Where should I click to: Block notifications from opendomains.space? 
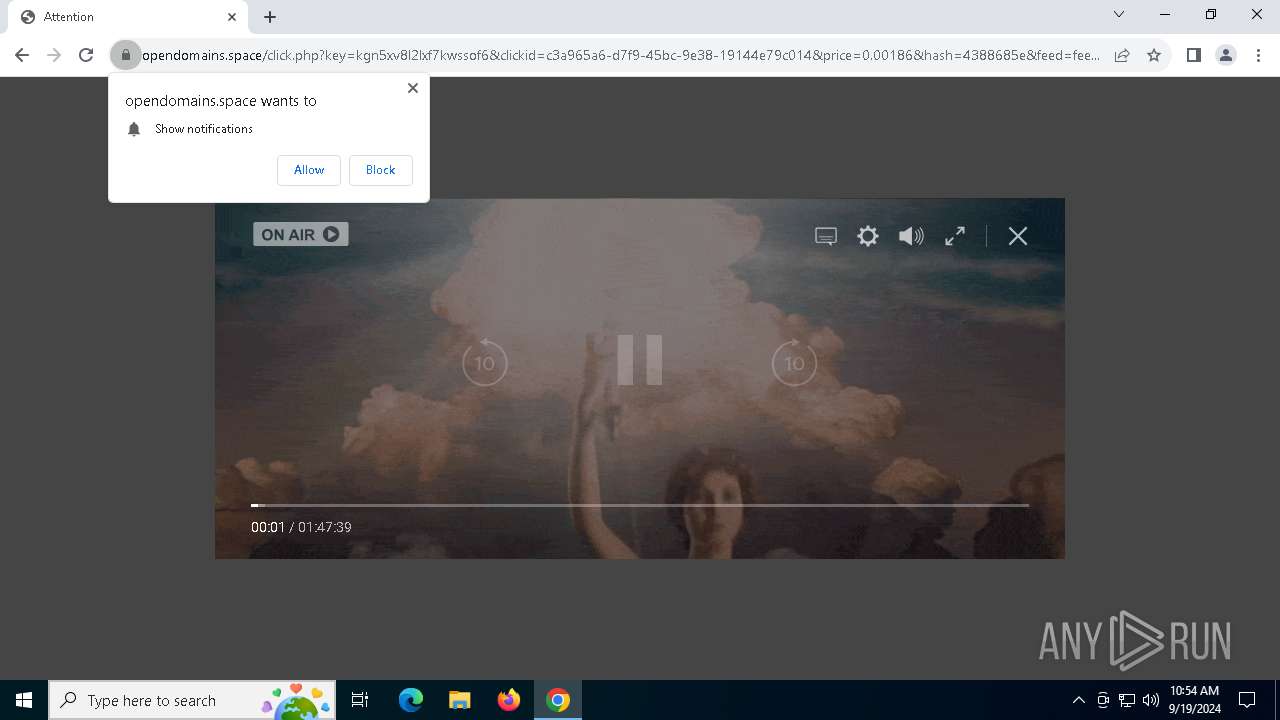tap(380, 170)
